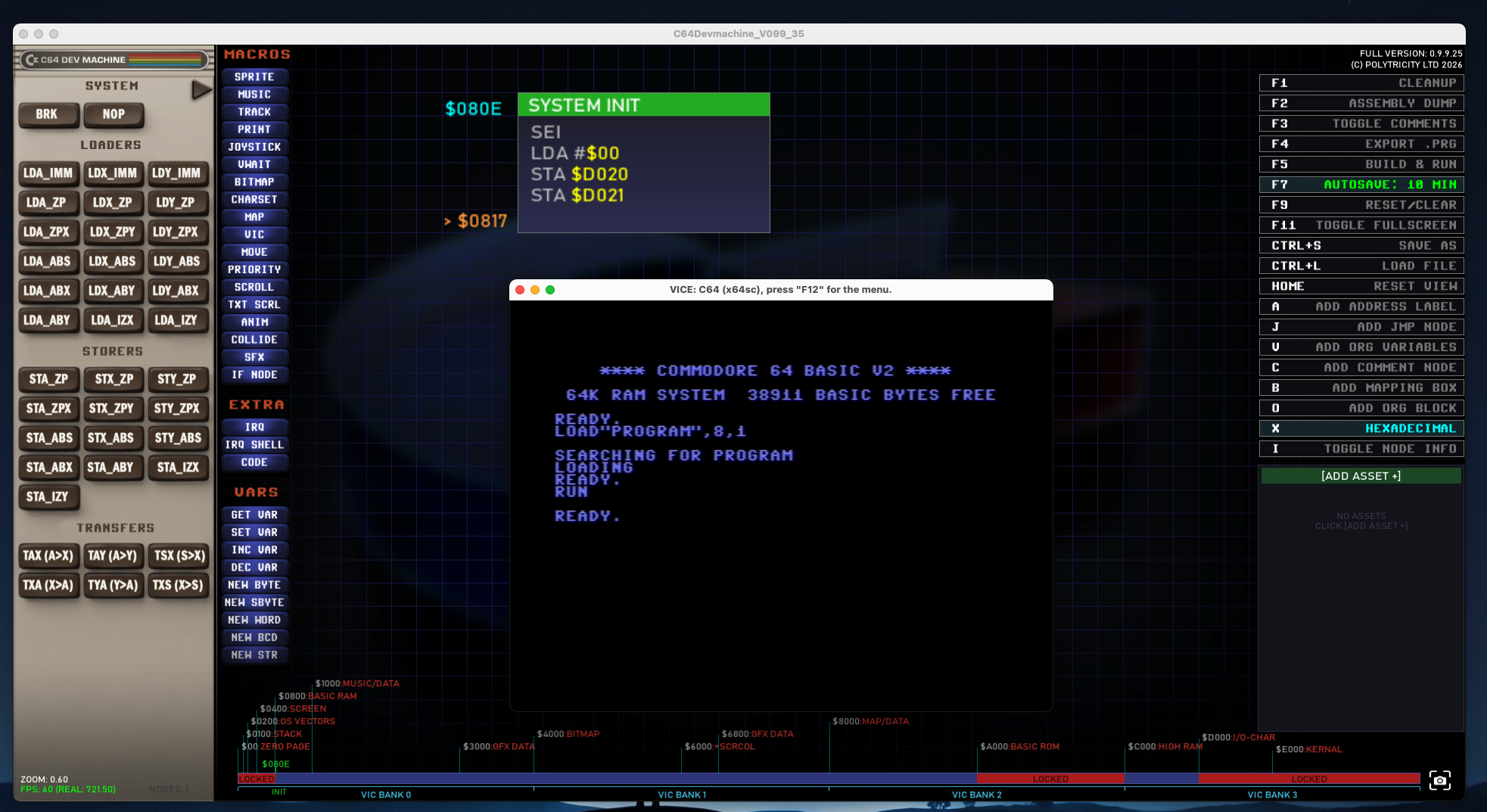Select the SCROLL macro

tap(254, 288)
